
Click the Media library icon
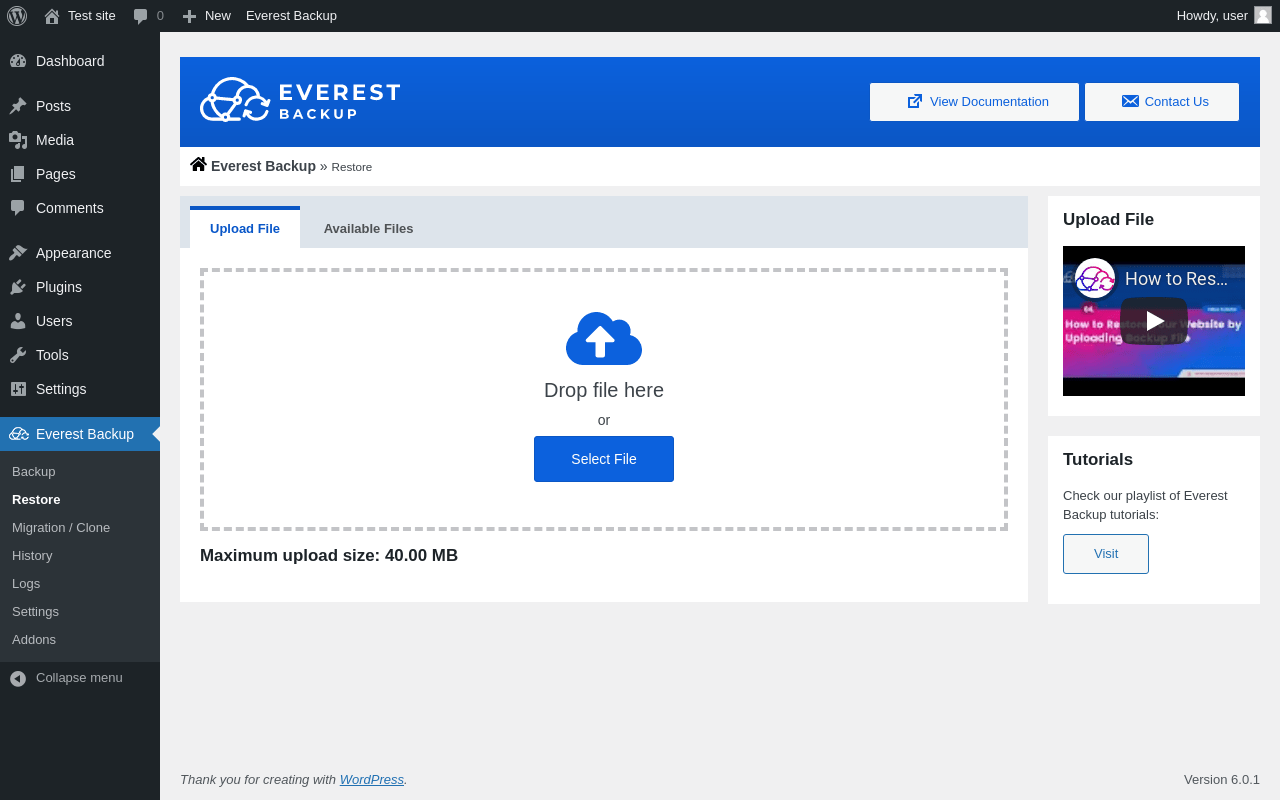(18, 140)
